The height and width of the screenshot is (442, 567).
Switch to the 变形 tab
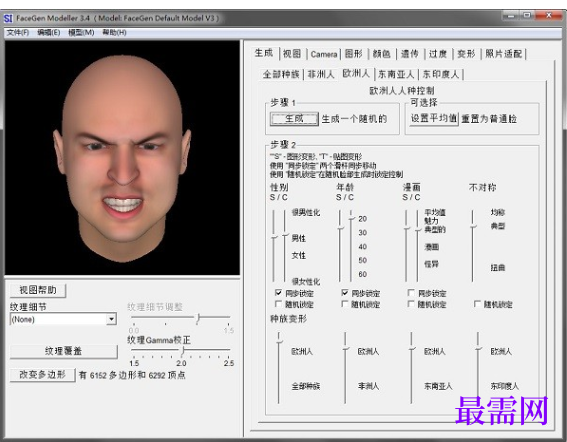pos(466,54)
